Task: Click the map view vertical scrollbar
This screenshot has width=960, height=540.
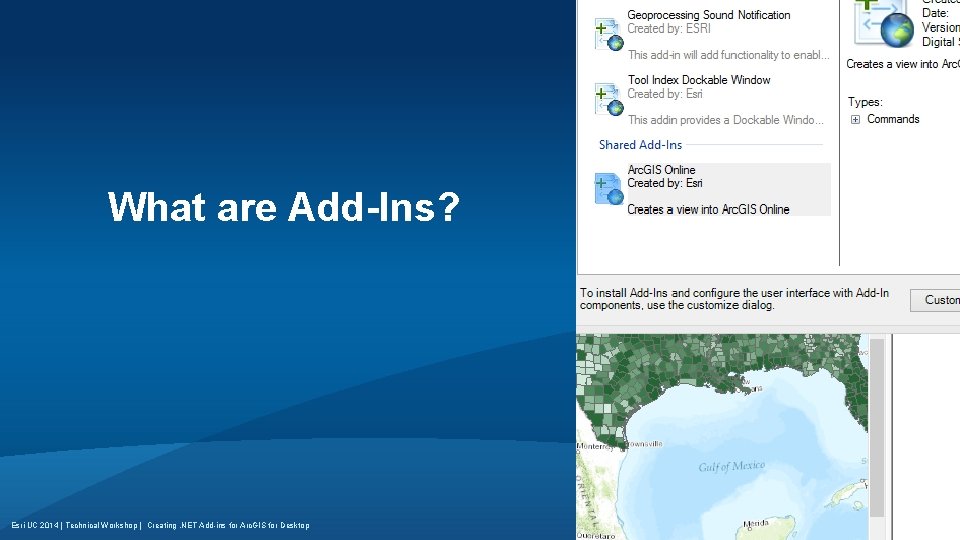Action: [877, 429]
